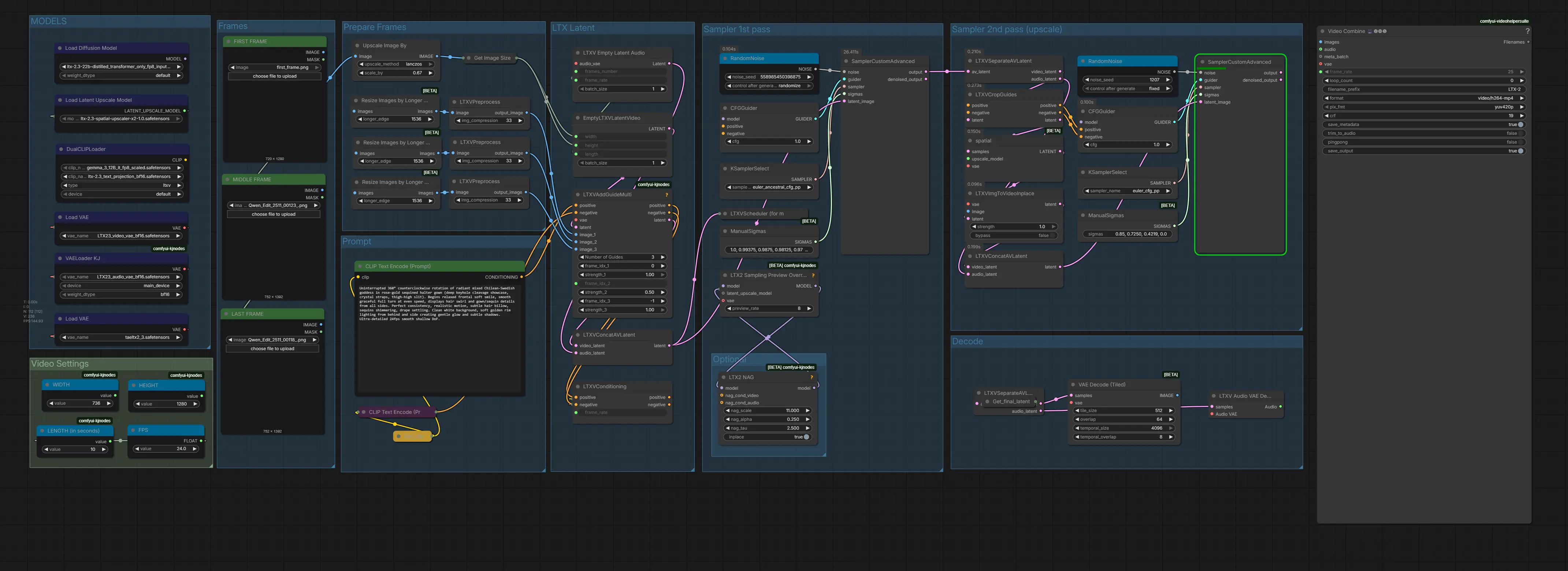The height and width of the screenshot is (571, 1568).
Task: Click collapse dot on FIRST FRAME node
Action: pos(228,41)
